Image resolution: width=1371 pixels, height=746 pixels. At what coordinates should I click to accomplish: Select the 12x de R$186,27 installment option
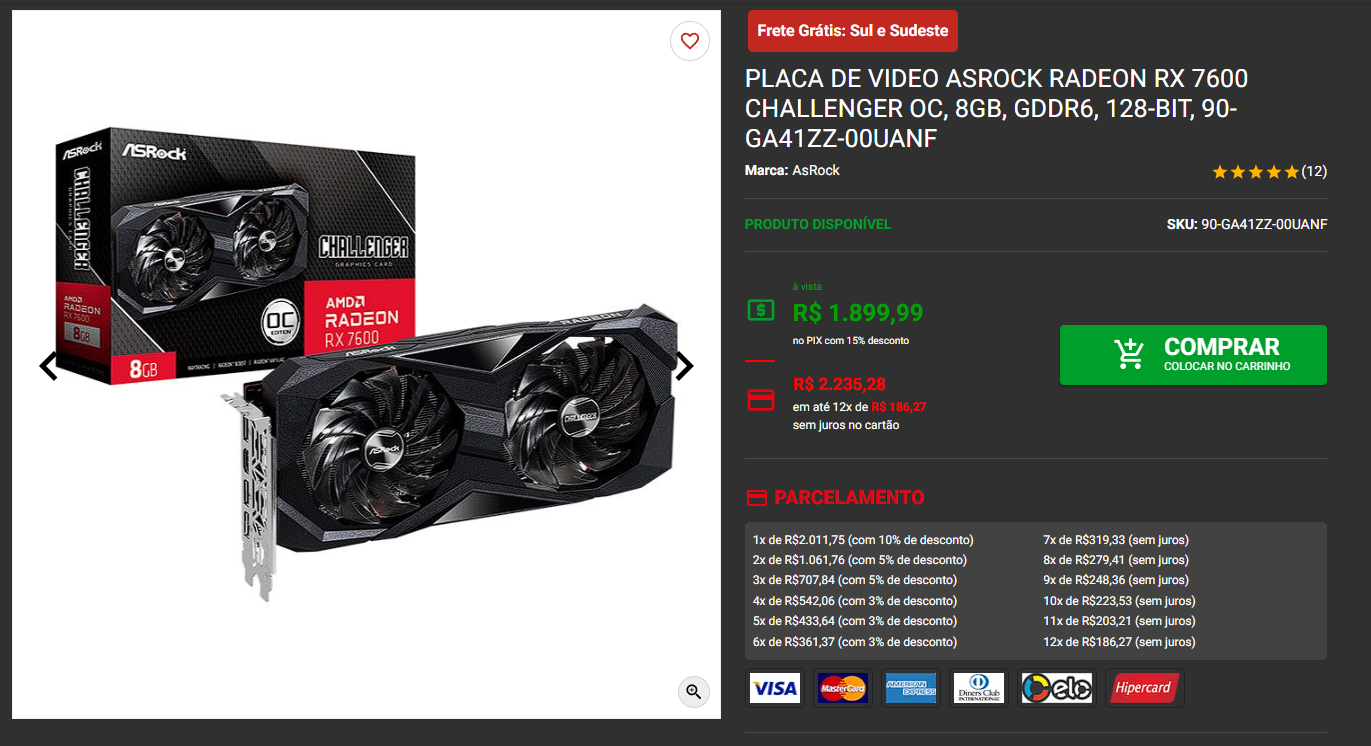(x=1119, y=642)
